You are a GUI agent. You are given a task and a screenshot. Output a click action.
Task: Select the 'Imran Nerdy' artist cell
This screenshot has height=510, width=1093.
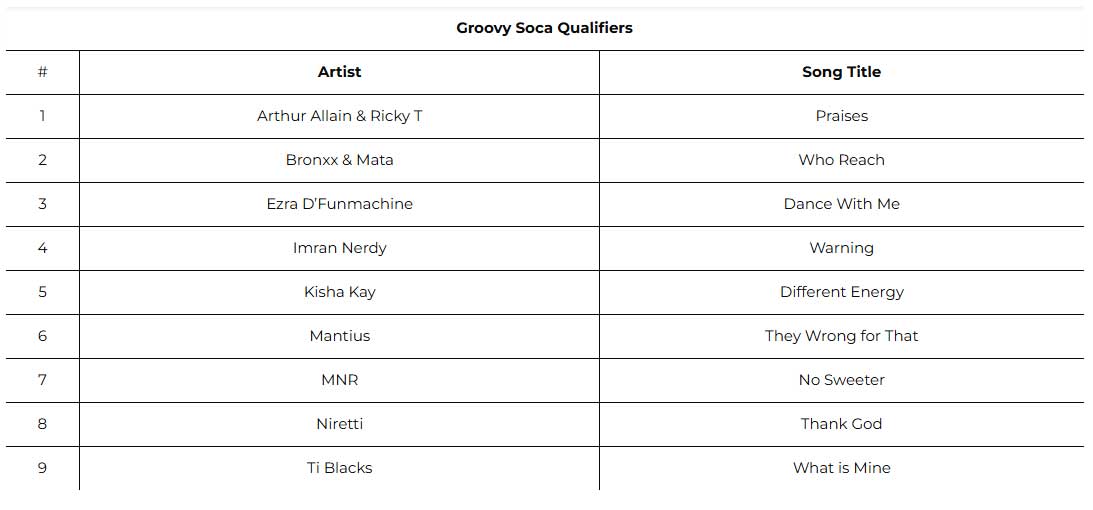pyautogui.click(x=339, y=248)
